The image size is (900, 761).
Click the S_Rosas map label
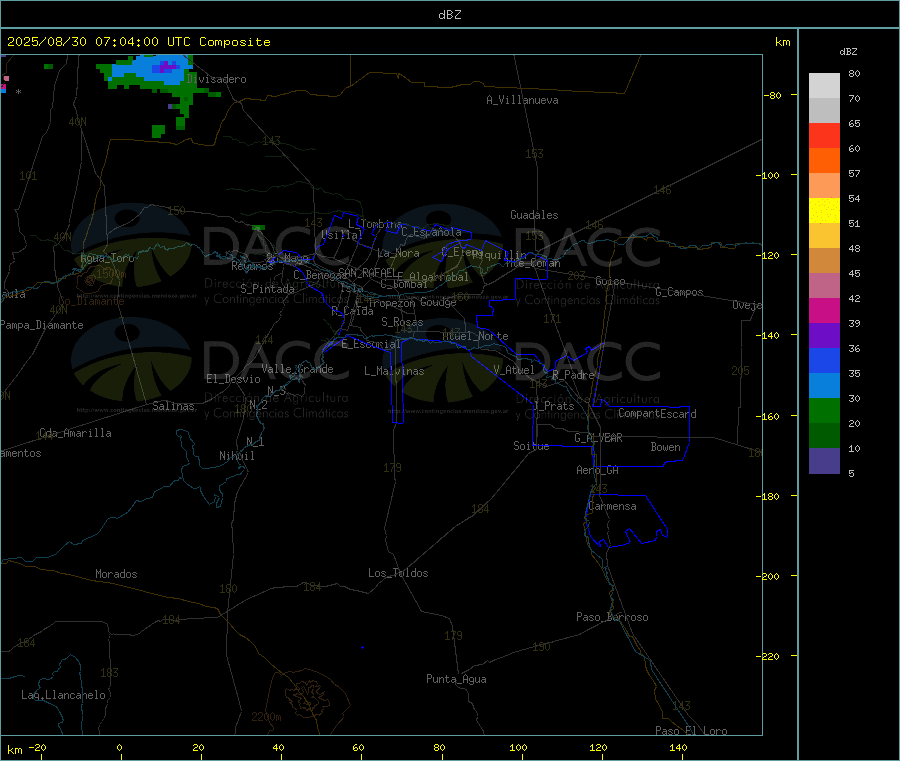click(402, 322)
